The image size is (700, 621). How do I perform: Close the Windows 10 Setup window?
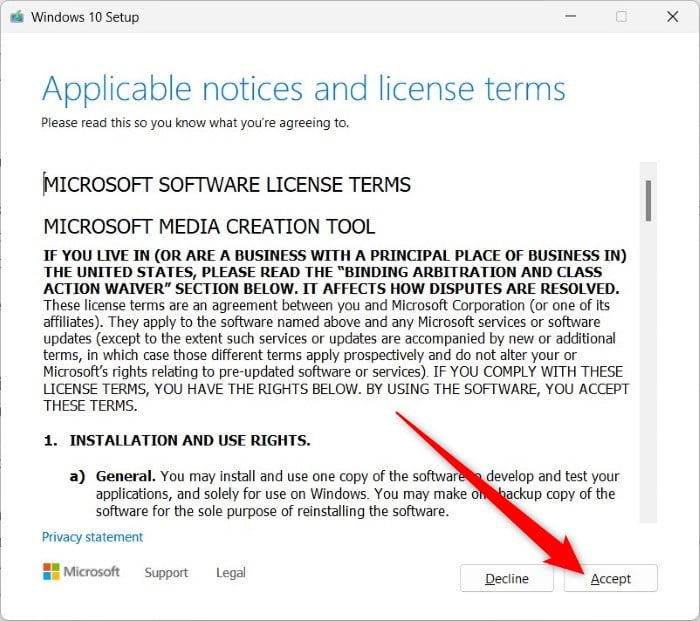point(672,17)
